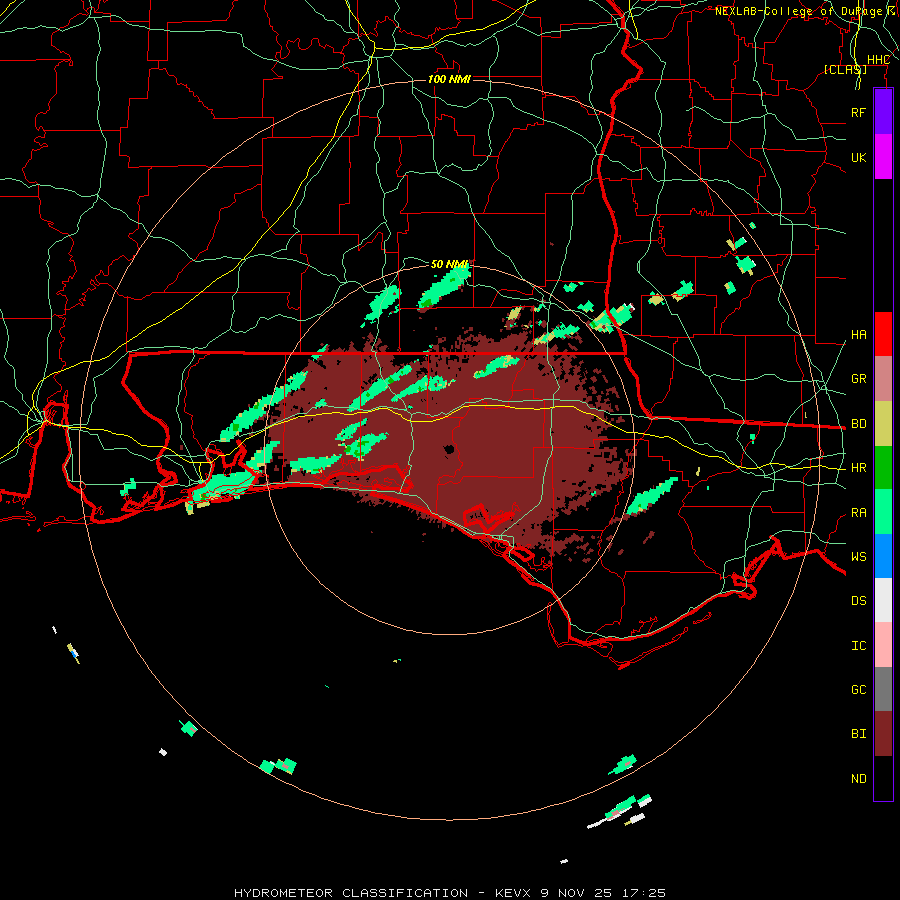Click the 50 NMI range ring label
This screenshot has width=900, height=900.
[x=449, y=264]
